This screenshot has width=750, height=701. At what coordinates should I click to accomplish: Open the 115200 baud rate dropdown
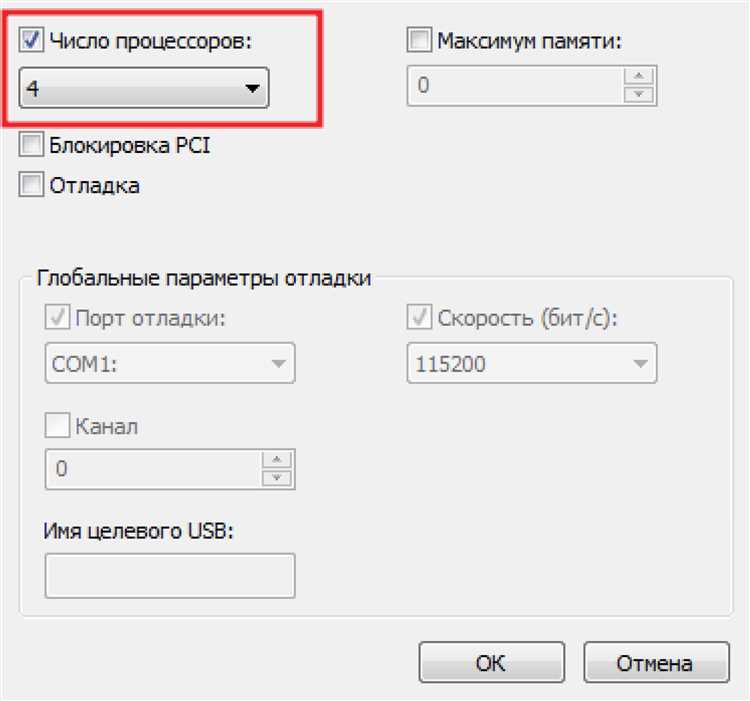(x=531, y=364)
